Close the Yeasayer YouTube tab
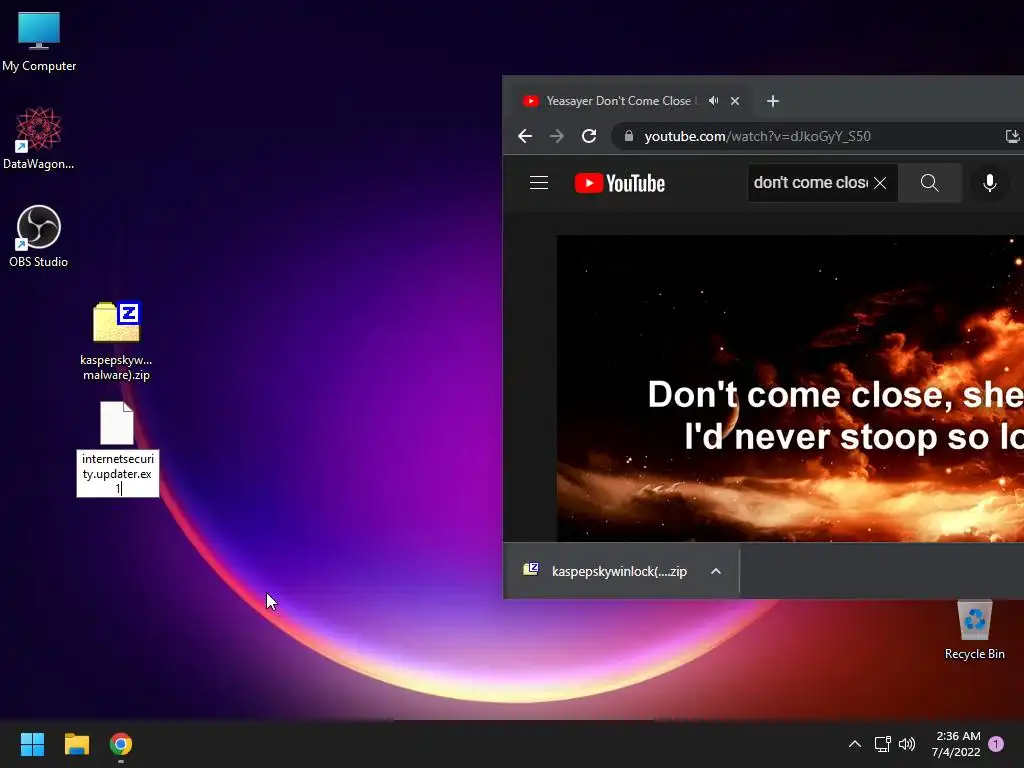The image size is (1024, 768). 735,101
